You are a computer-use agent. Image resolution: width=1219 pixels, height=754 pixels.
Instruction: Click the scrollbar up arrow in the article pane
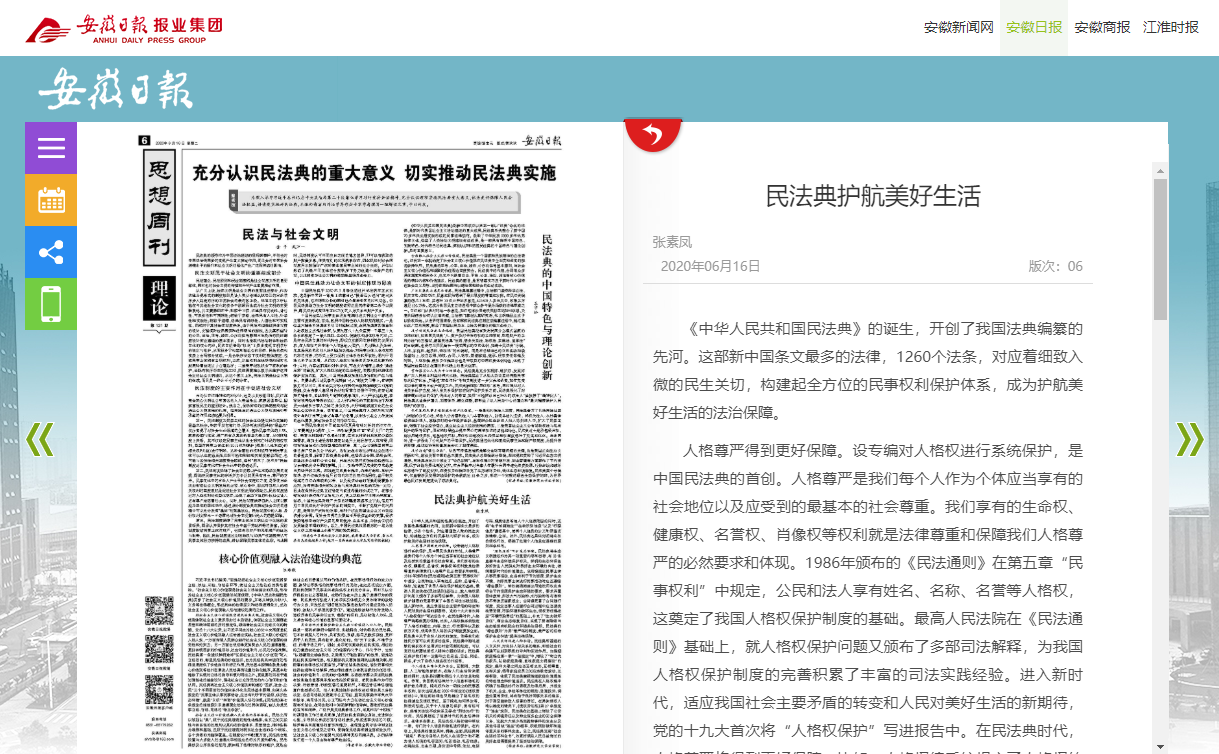[1160, 170]
